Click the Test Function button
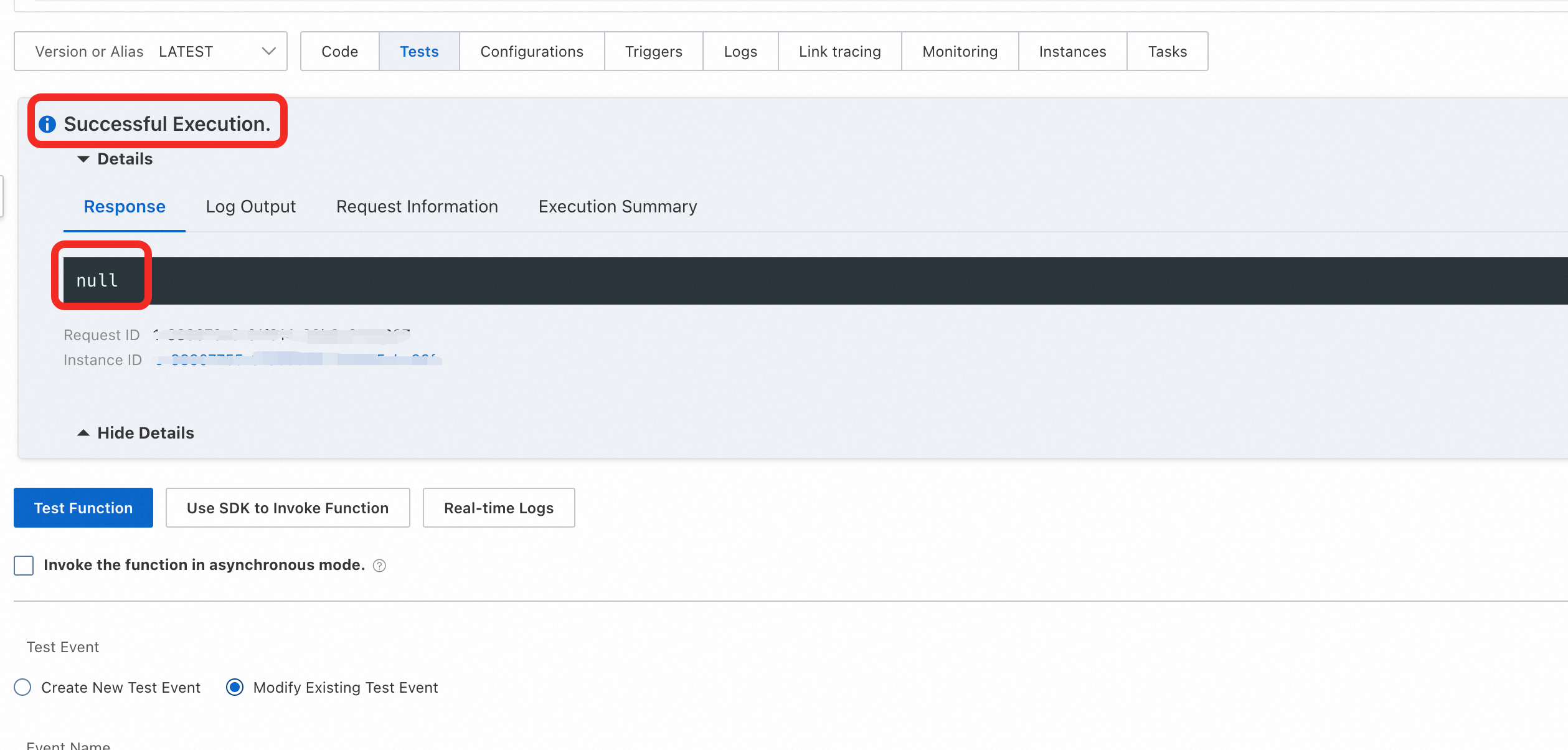1568x750 pixels. [x=83, y=508]
